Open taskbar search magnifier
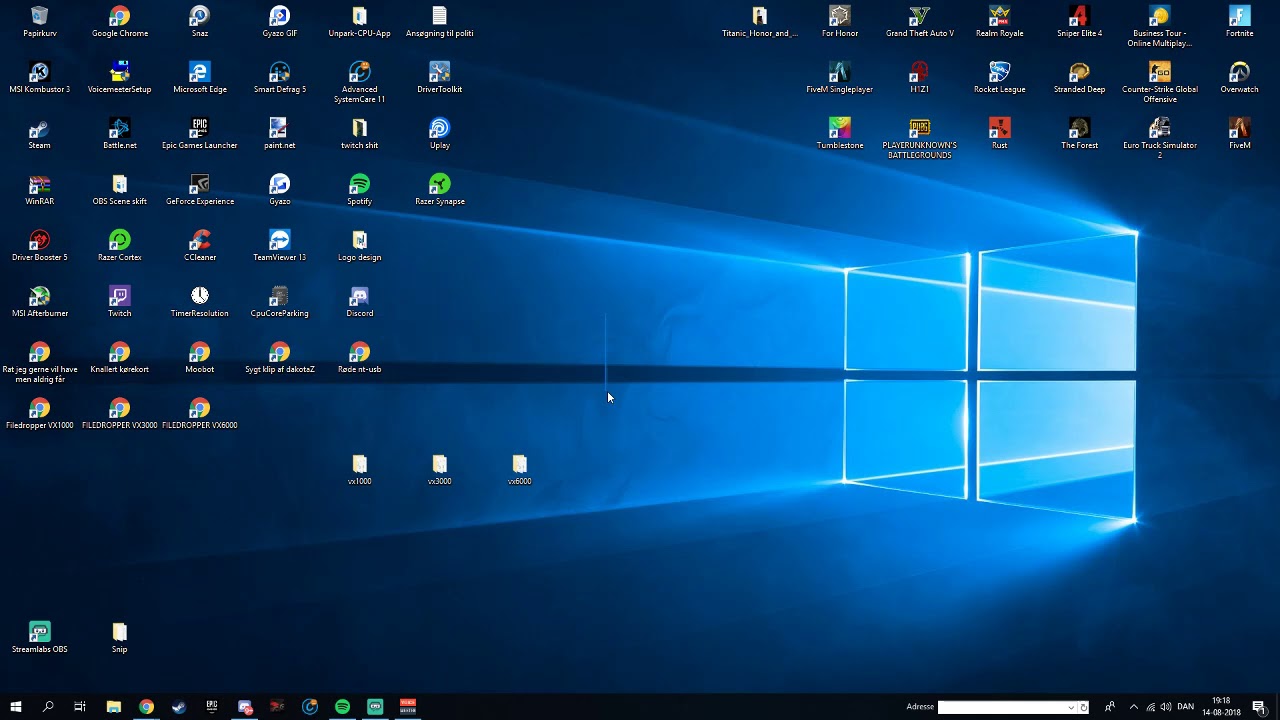 pyautogui.click(x=48, y=707)
